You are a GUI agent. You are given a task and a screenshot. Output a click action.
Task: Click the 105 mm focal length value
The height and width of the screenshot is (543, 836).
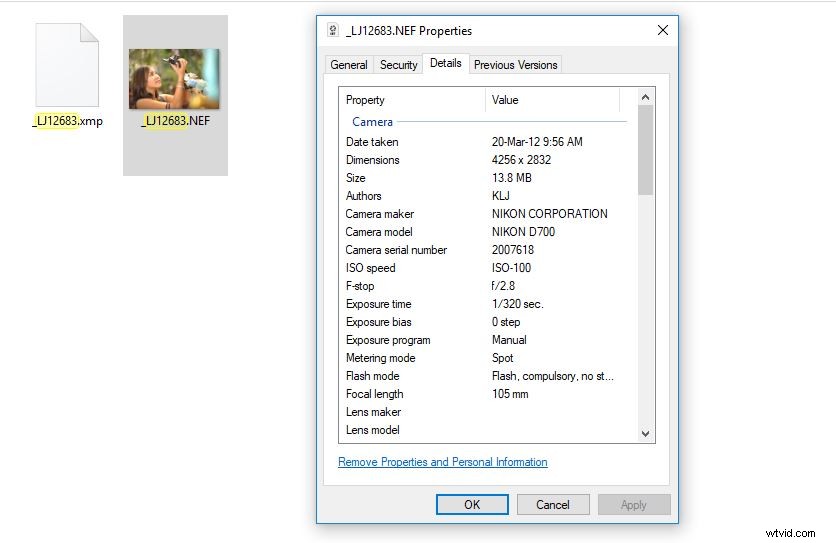coord(510,394)
